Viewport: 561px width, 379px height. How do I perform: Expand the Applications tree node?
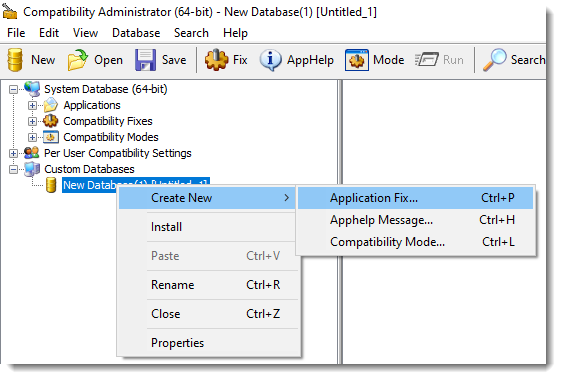click(32, 105)
